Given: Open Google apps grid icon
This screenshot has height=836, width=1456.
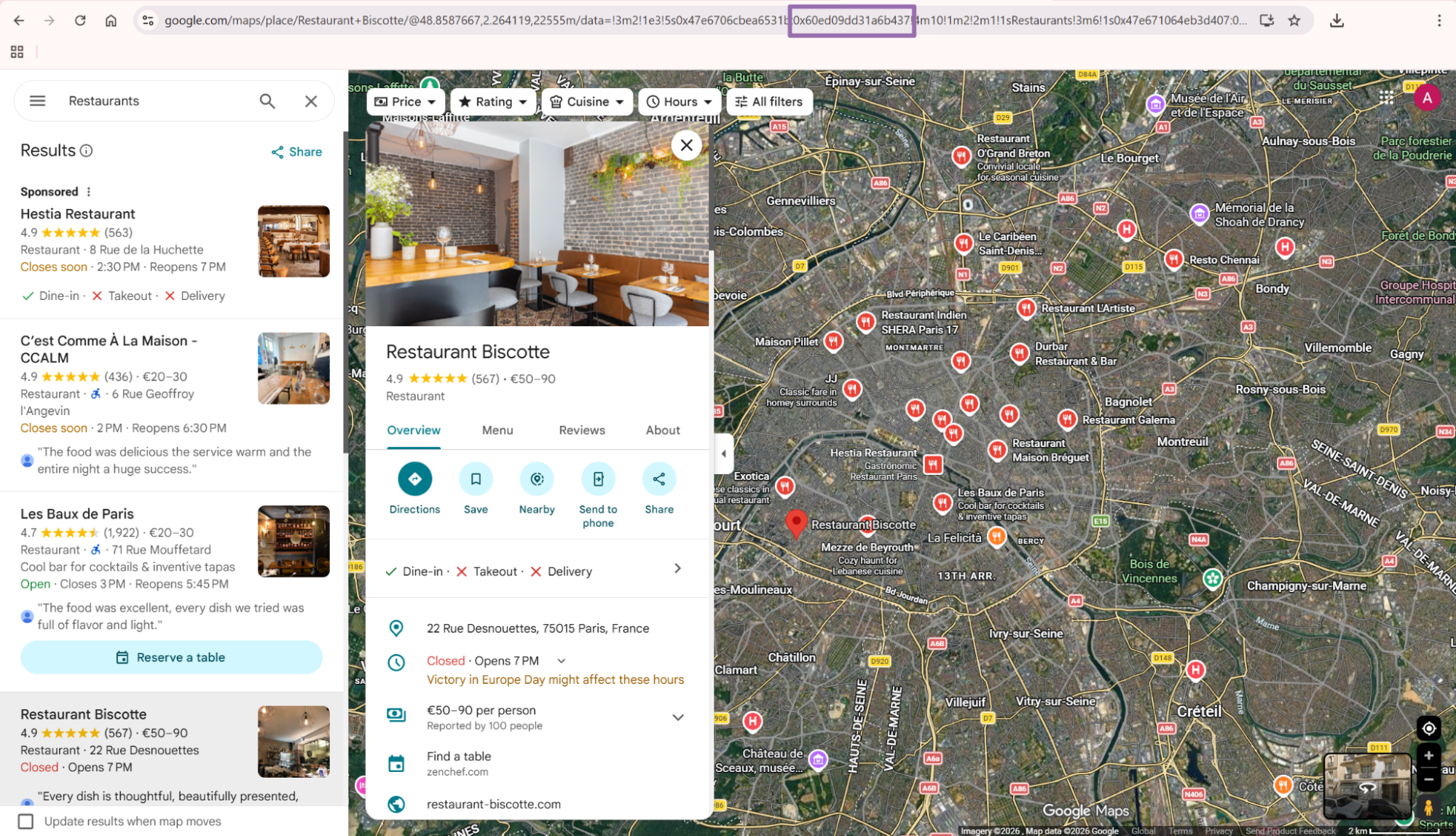Looking at the screenshot, I should [1386, 98].
